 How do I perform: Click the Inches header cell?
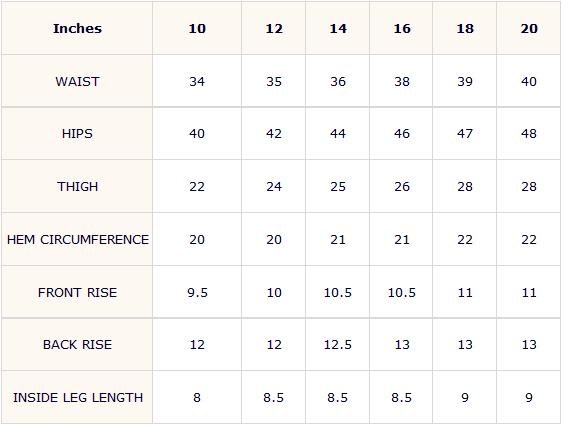[x=77, y=28]
